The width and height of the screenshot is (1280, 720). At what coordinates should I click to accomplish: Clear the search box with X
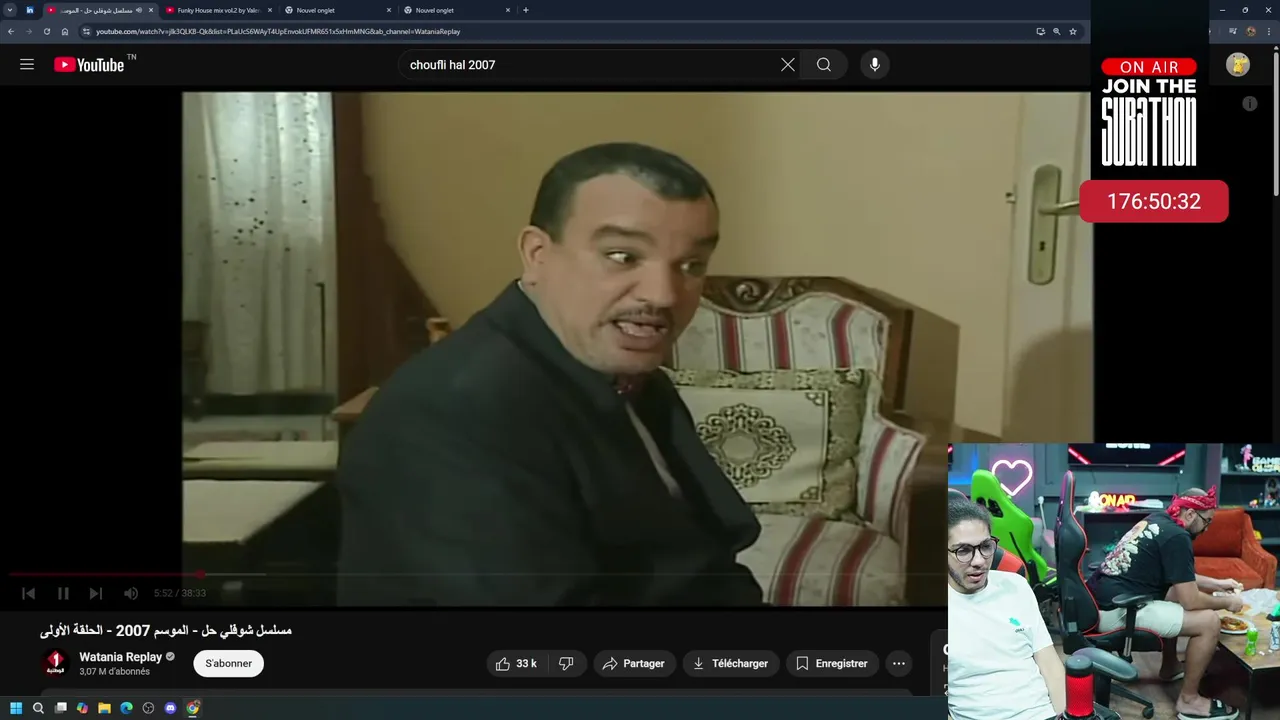(788, 64)
